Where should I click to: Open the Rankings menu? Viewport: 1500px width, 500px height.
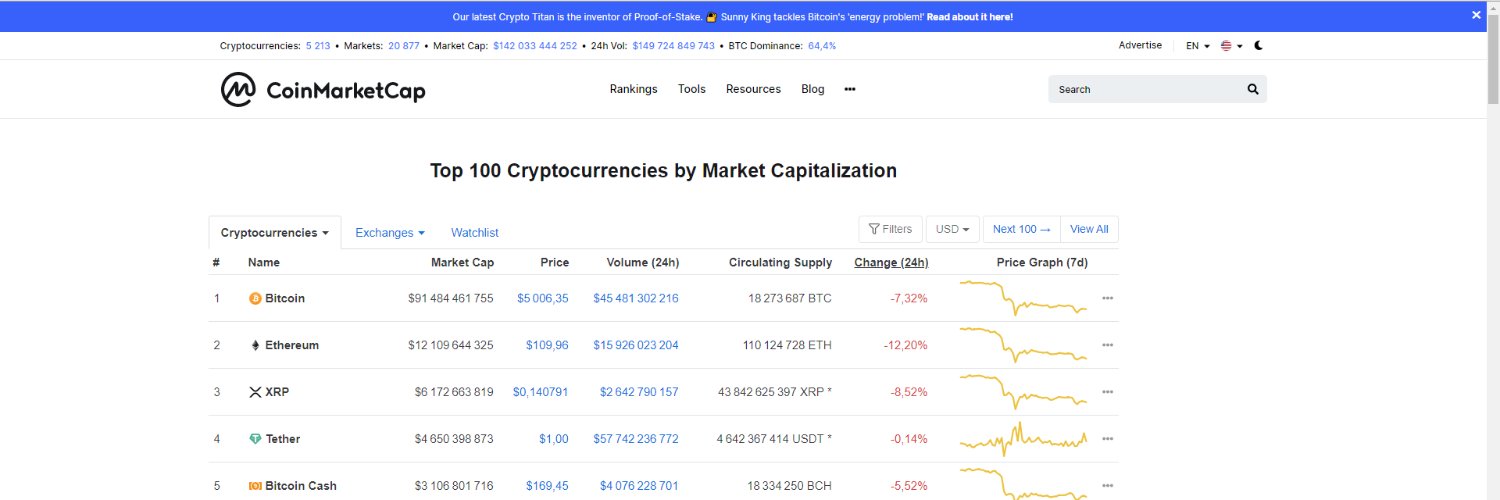point(633,89)
